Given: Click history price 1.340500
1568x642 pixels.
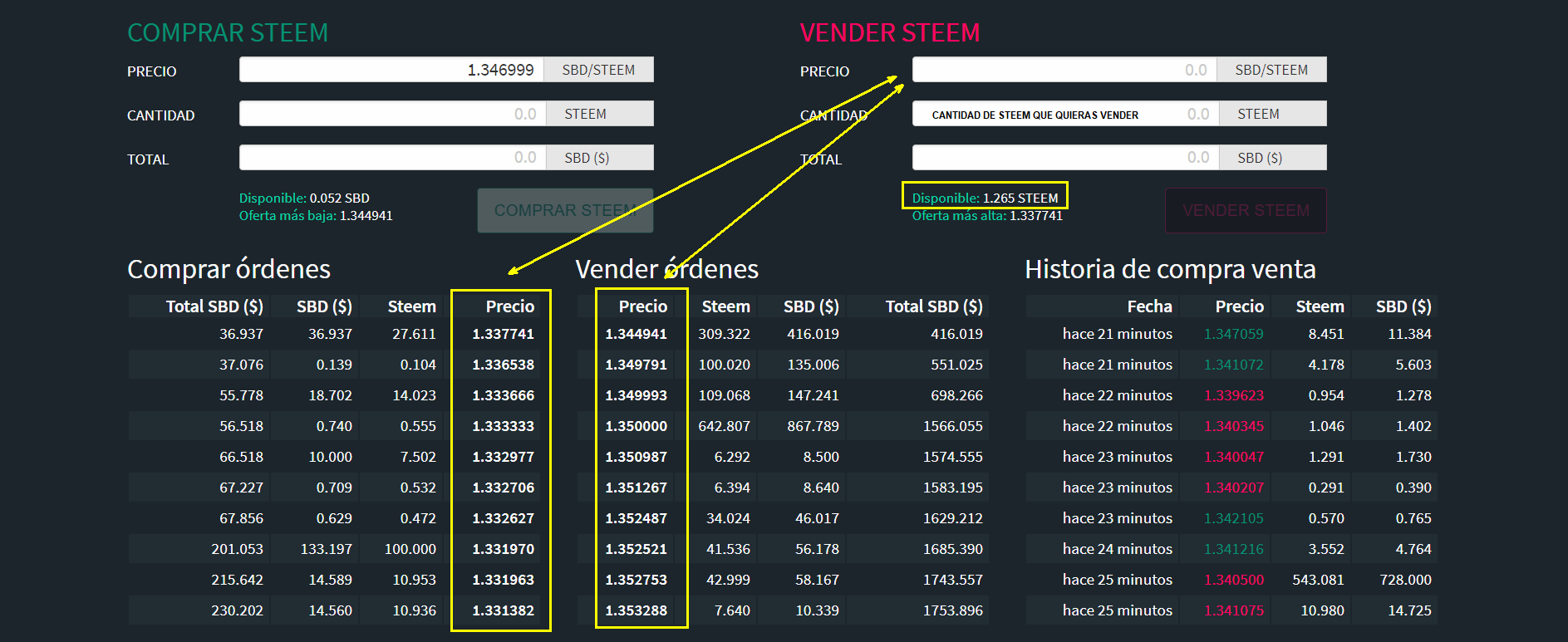Looking at the screenshot, I should [x=1234, y=580].
